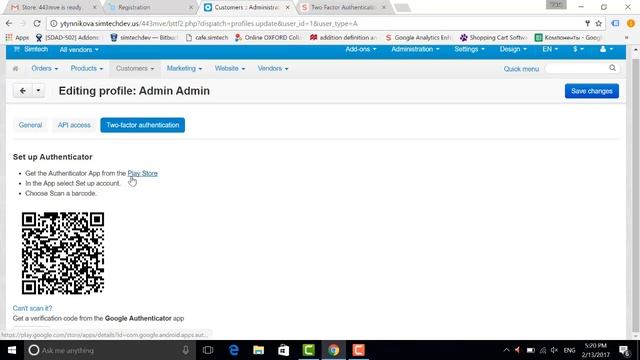
Task: Open the All vendors dropdown
Action: [x=79, y=50]
